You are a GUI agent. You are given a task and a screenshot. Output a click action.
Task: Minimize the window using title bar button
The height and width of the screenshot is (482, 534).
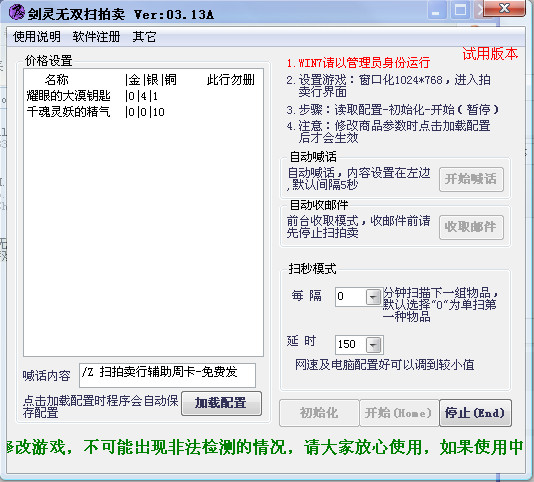point(436,11)
